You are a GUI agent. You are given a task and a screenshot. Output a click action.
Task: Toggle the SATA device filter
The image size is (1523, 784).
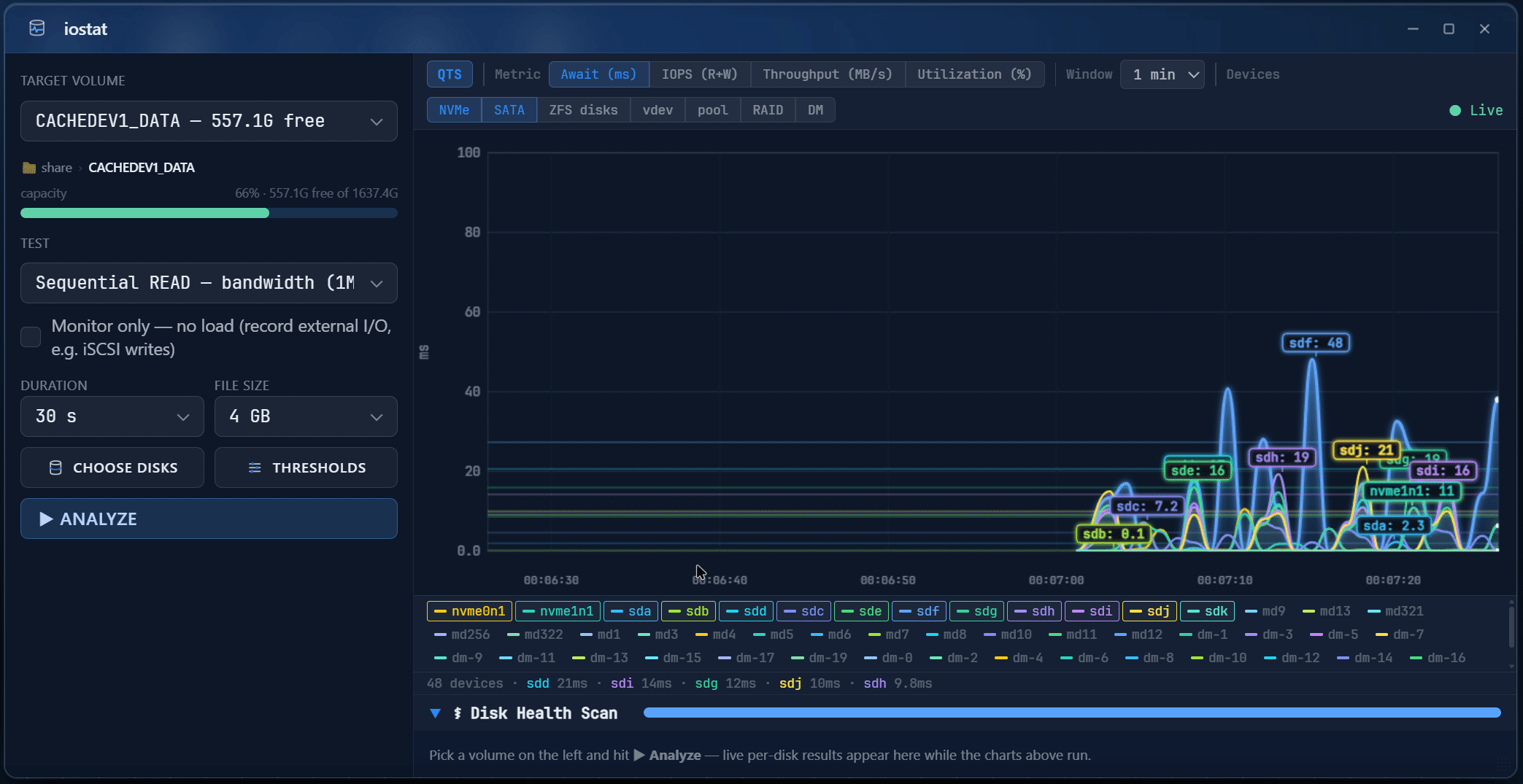pyautogui.click(x=509, y=110)
